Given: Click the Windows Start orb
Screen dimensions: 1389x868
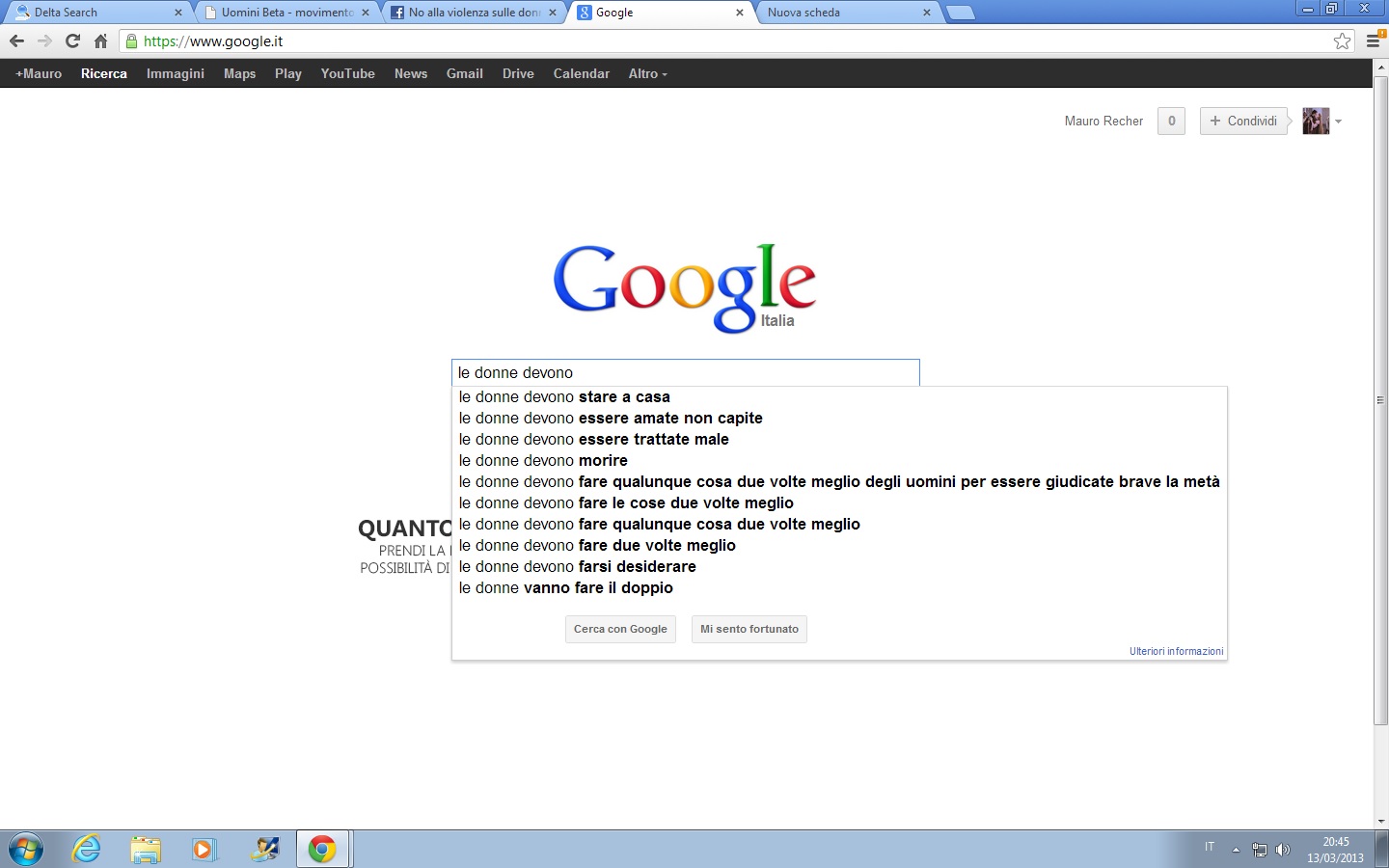Looking at the screenshot, I should 26,850.
